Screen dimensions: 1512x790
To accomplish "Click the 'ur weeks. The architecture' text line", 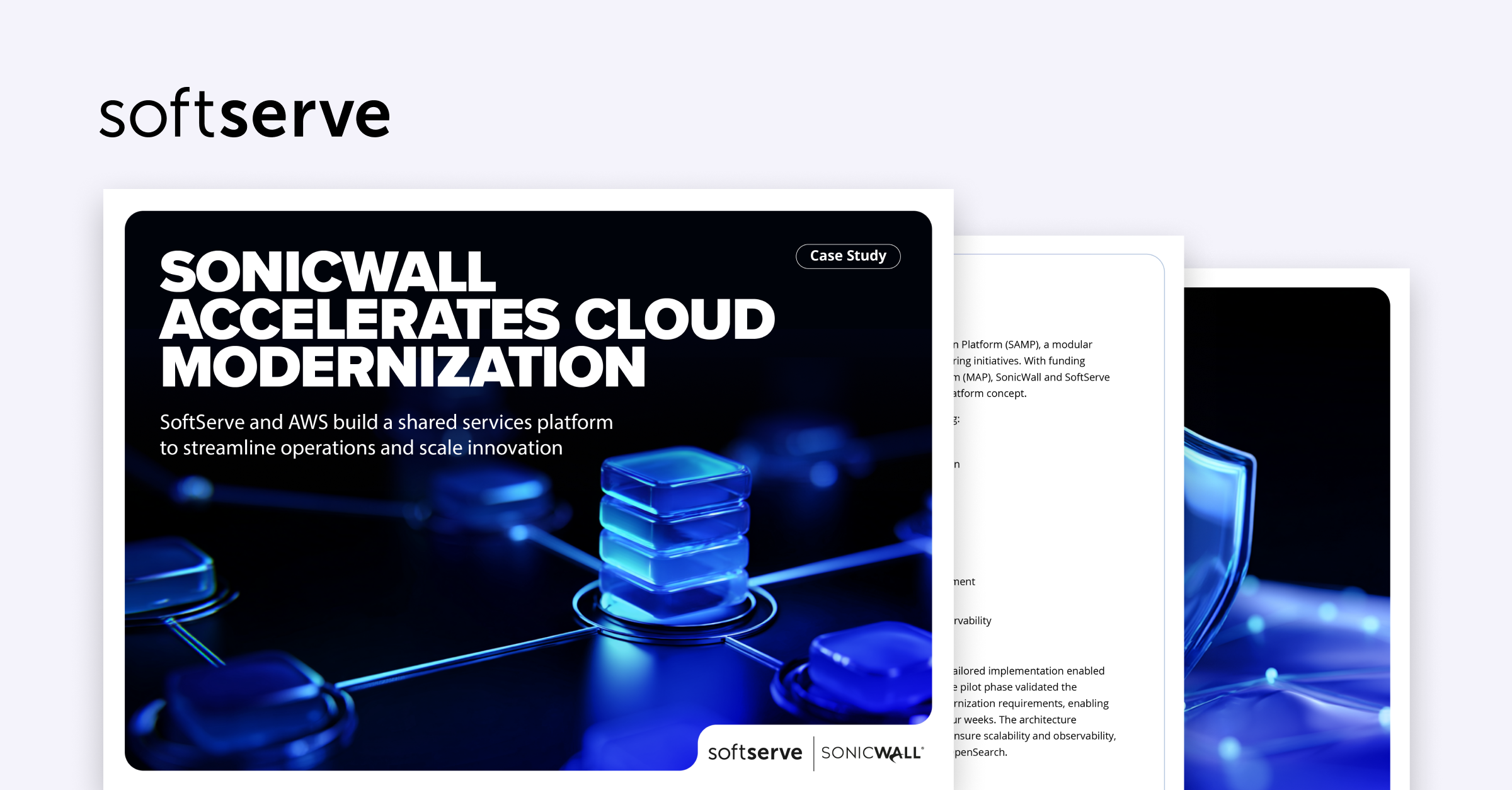I will click(x=1014, y=719).
